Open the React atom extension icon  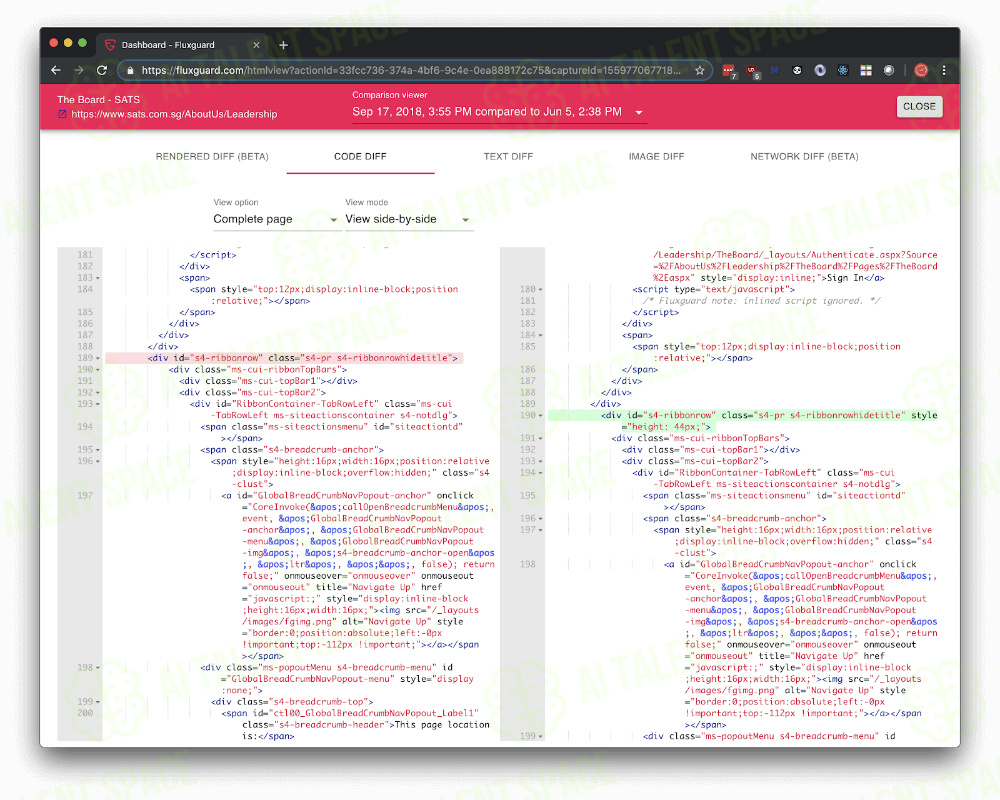tap(843, 71)
